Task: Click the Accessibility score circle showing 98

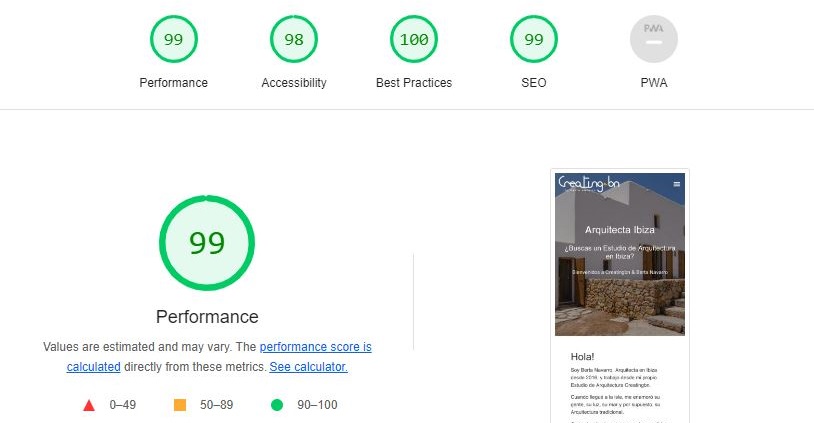Action: click(294, 40)
